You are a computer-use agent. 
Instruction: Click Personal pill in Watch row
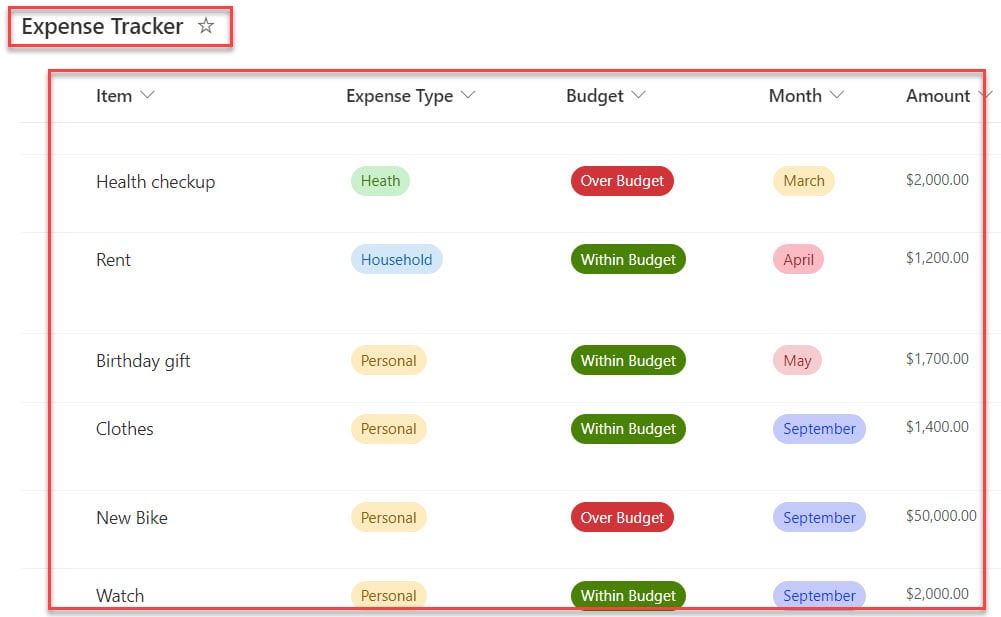(x=388, y=595)
